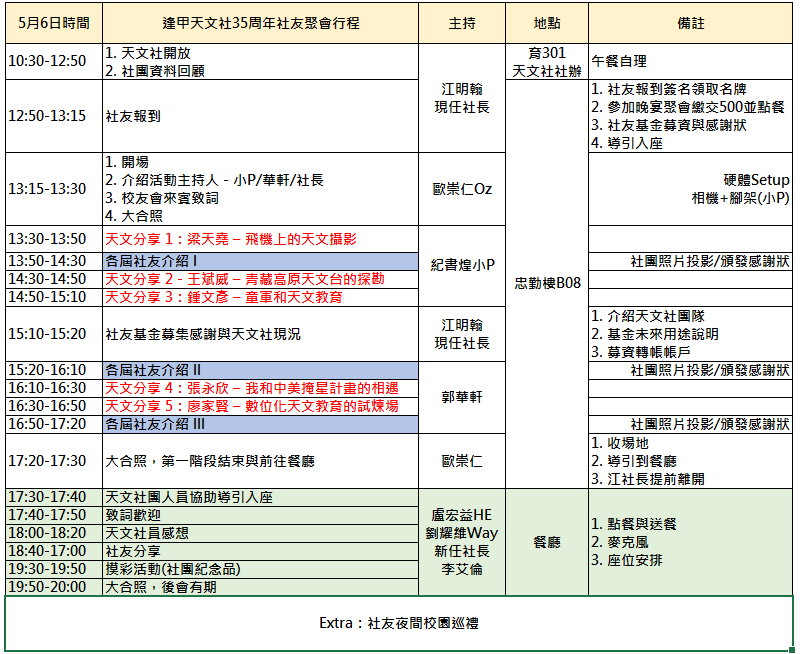The height and width of the screenshot is (654, 800).
Task: Click '點餐與送餐' notes cell
Action: pos(690,542)
